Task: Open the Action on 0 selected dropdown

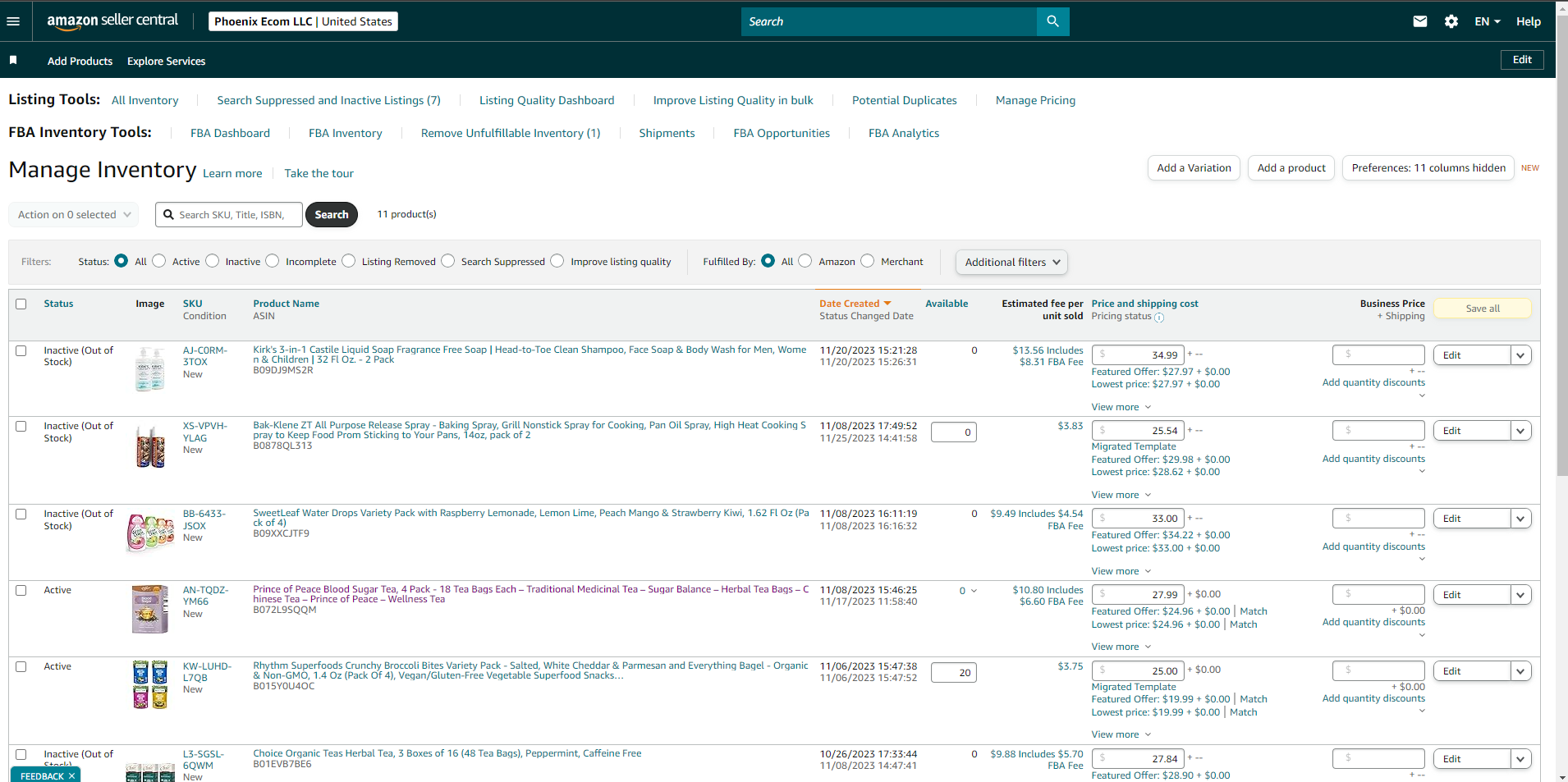Action: (74, 214)
